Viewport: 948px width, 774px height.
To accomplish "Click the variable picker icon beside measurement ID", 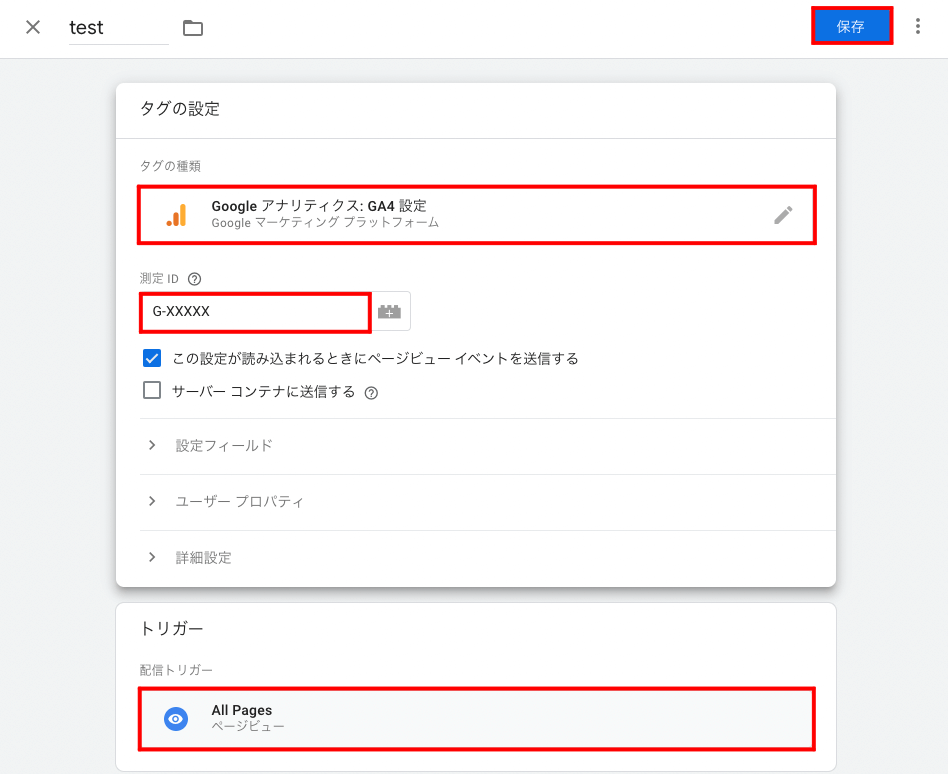I will point(389,311).
